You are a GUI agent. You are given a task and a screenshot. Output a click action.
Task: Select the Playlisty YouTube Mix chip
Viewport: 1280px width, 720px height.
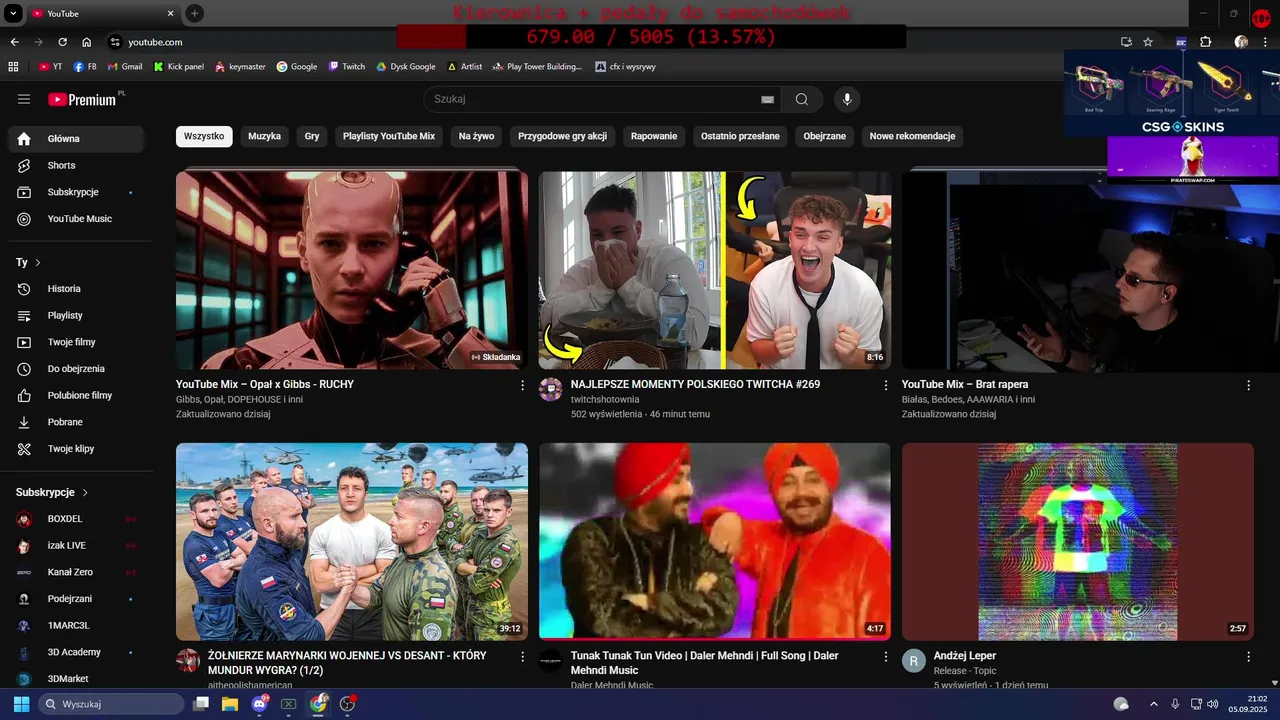pos(389,136)
